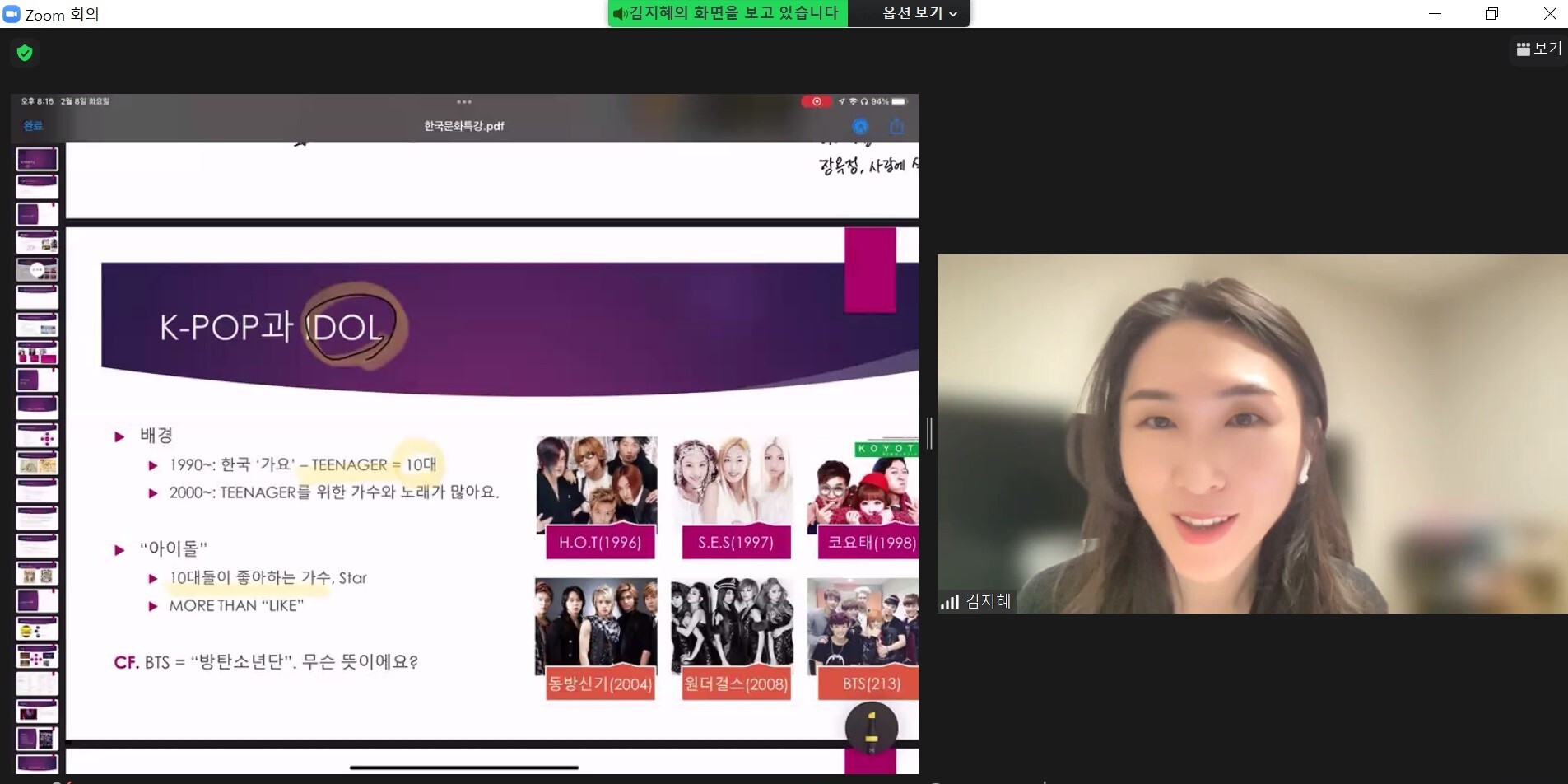1568x784 pixels.
Task: Select 김지혜's video tile
Action: click(1253, 434)
